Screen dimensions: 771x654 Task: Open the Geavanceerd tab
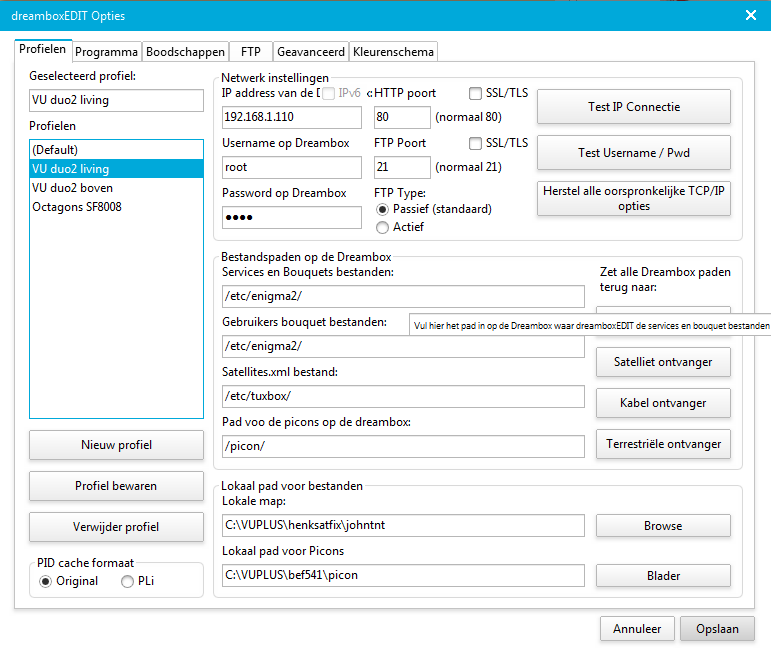[311, 52]
